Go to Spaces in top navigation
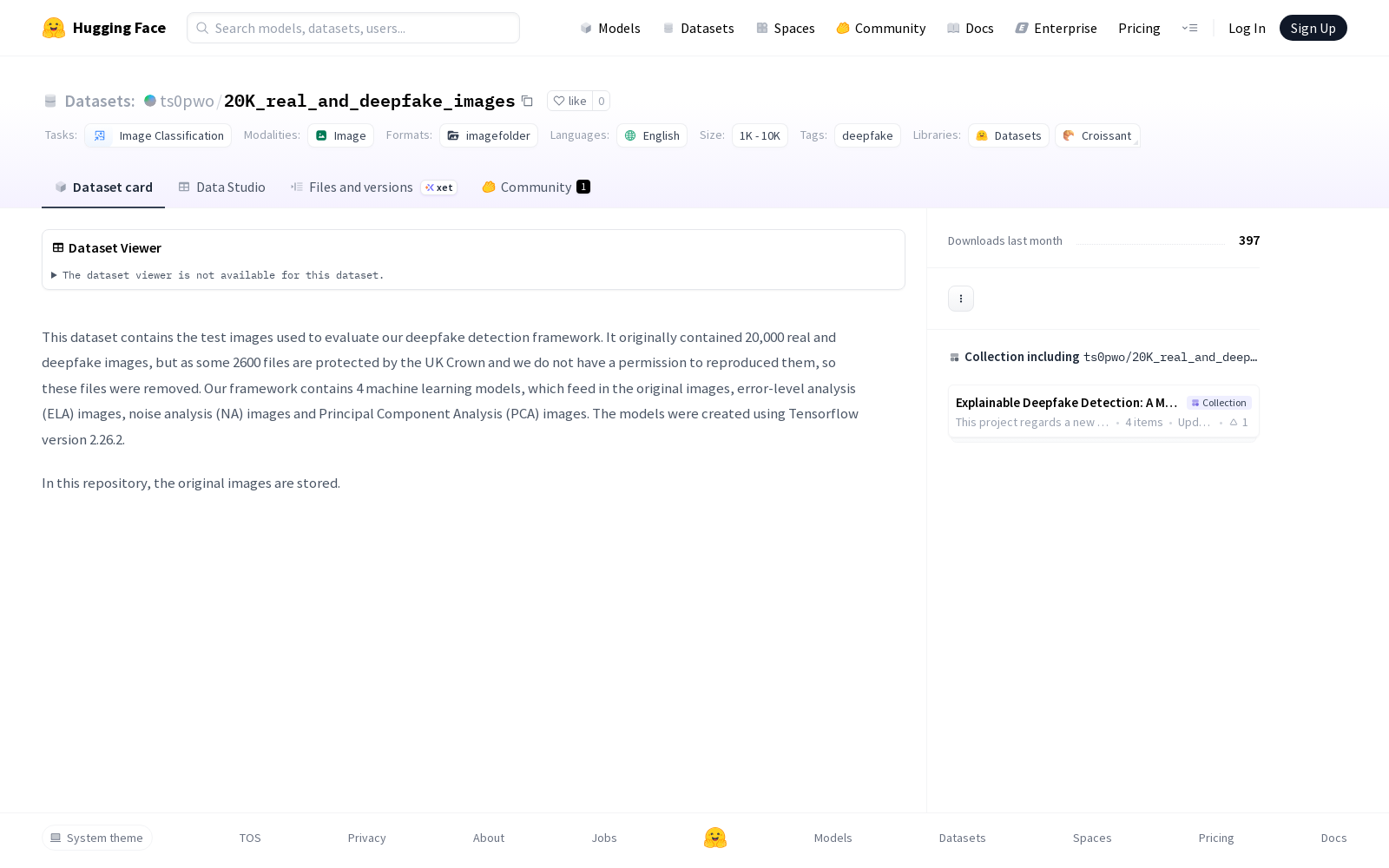The width and height of the screenshot is (1389, 868). point(786,28)
